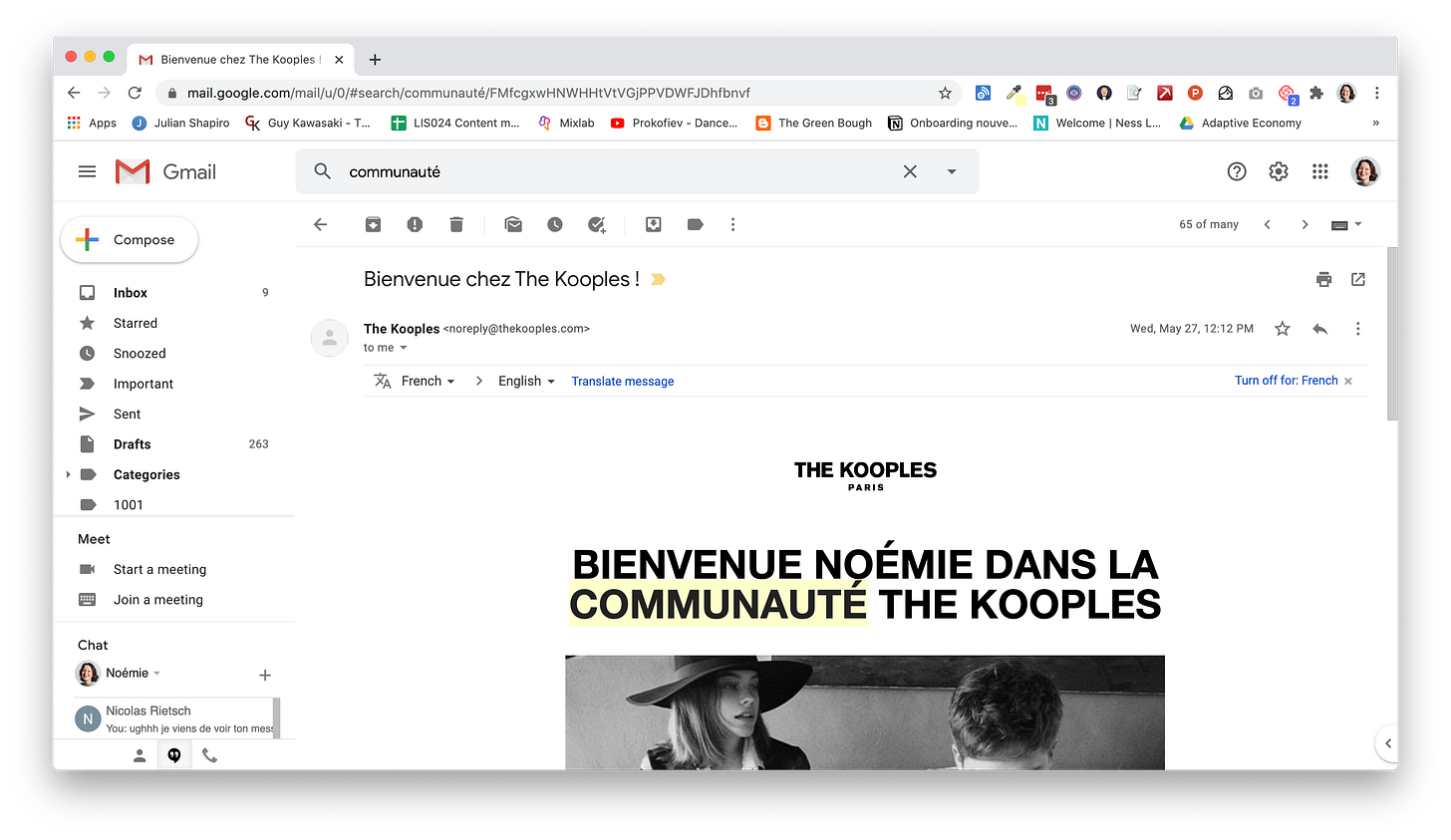Screen dimensions: 1451x840
Task: Click the email vertical scrollbar
Action: [1392, 334]
